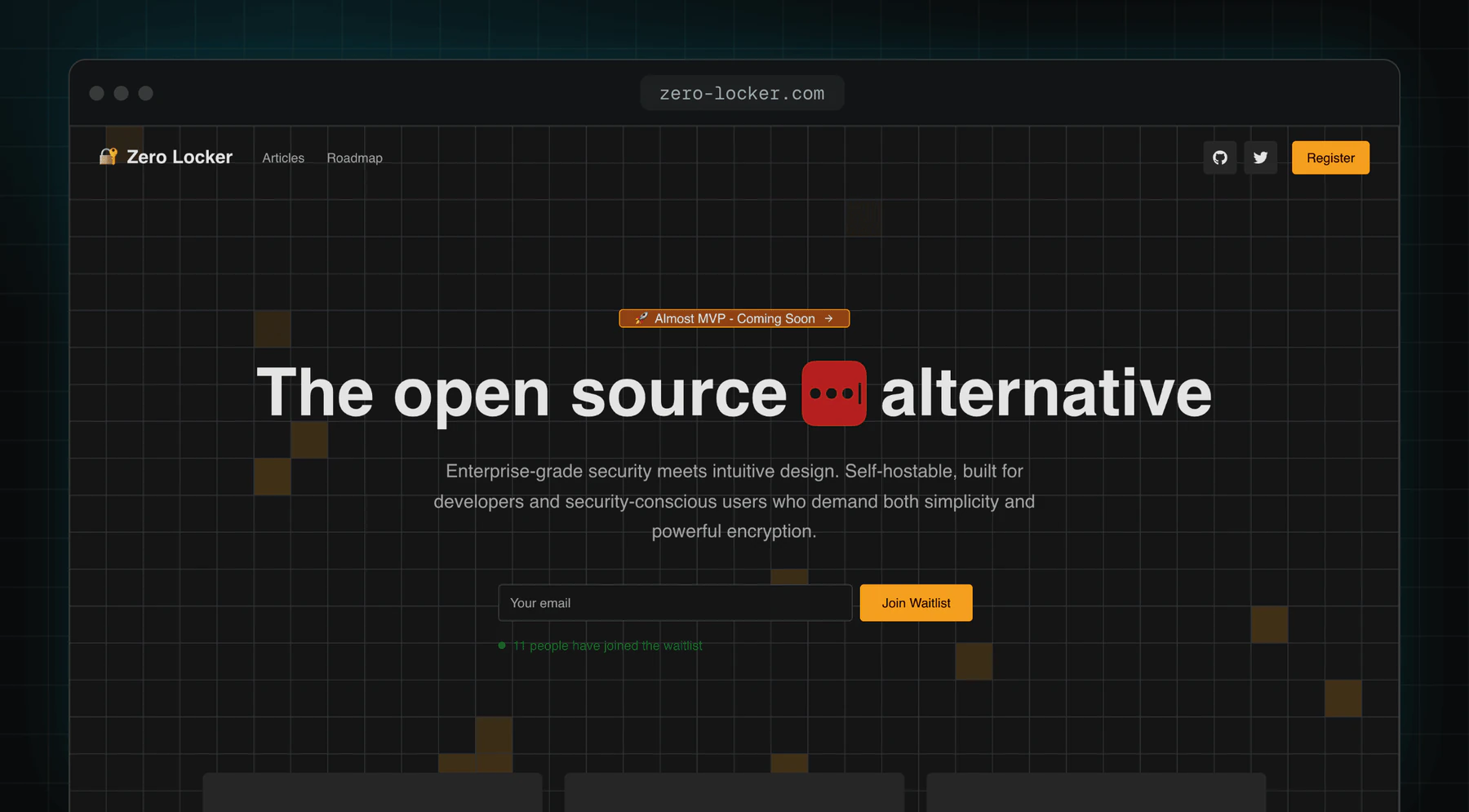The width and height of the screenshot is (1469, 812).
Task: Click the red password dots icon
Action: [x=834, y=393]
